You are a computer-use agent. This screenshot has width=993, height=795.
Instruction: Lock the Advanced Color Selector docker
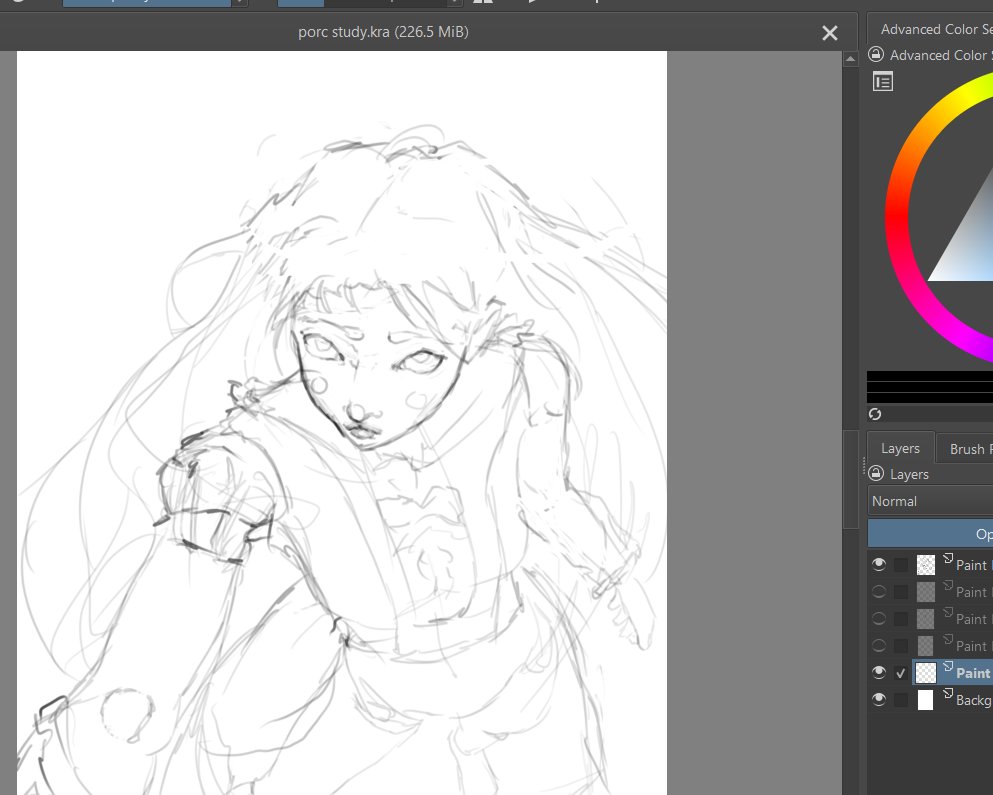(876, 54)
